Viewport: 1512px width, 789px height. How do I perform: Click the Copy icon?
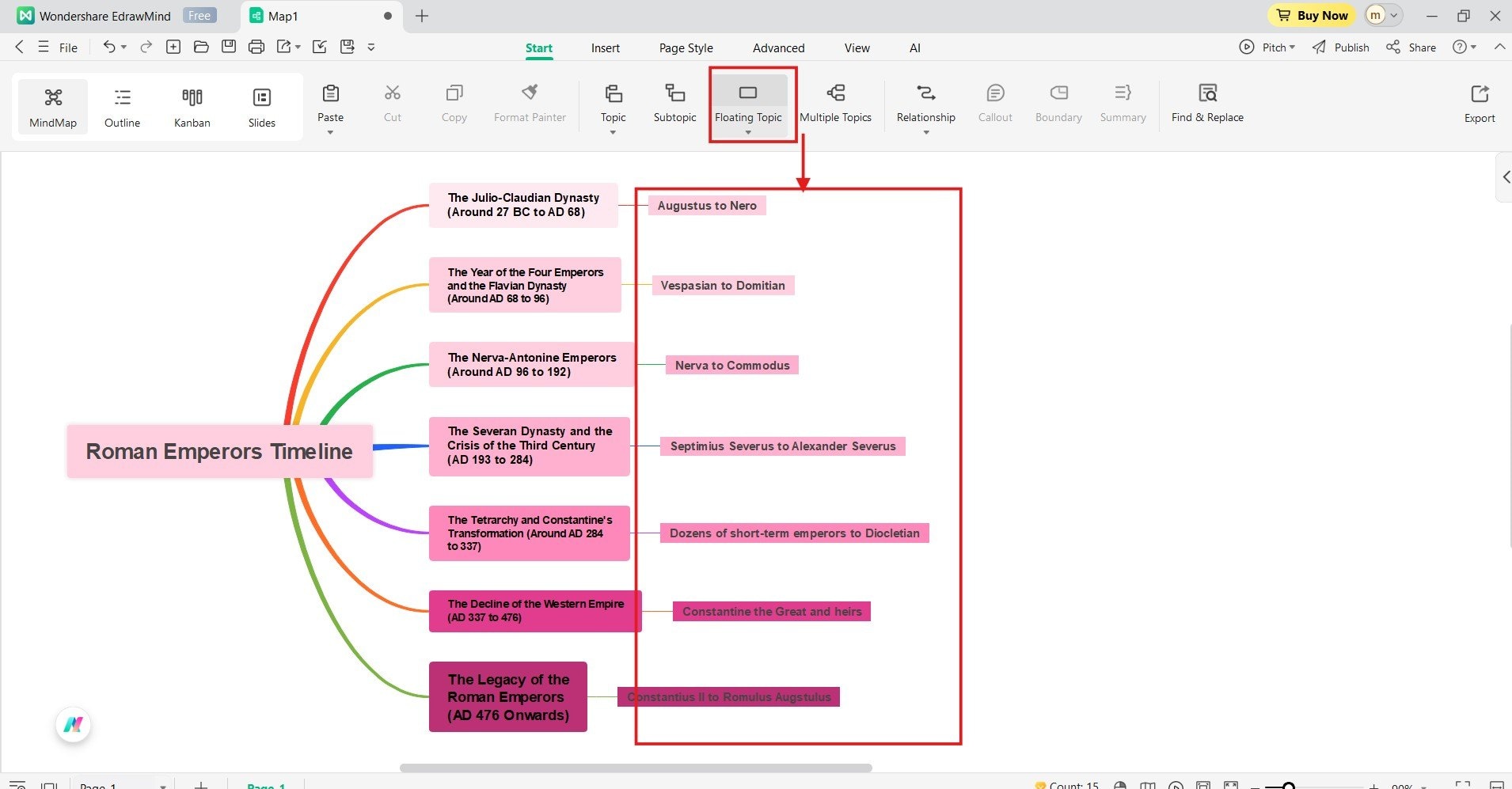click(x=454, y=93)
